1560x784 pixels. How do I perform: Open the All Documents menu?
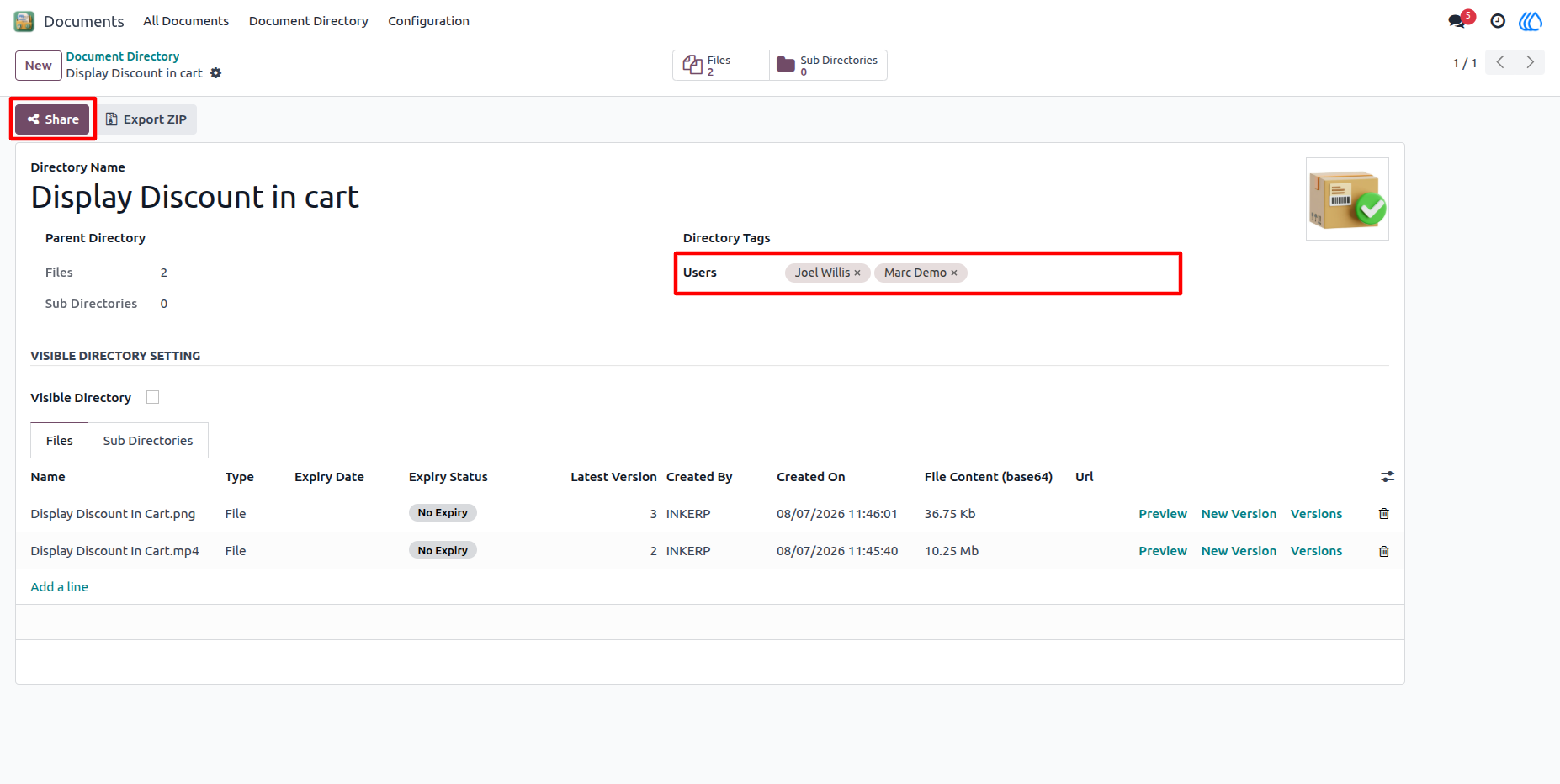pos(186,21)
